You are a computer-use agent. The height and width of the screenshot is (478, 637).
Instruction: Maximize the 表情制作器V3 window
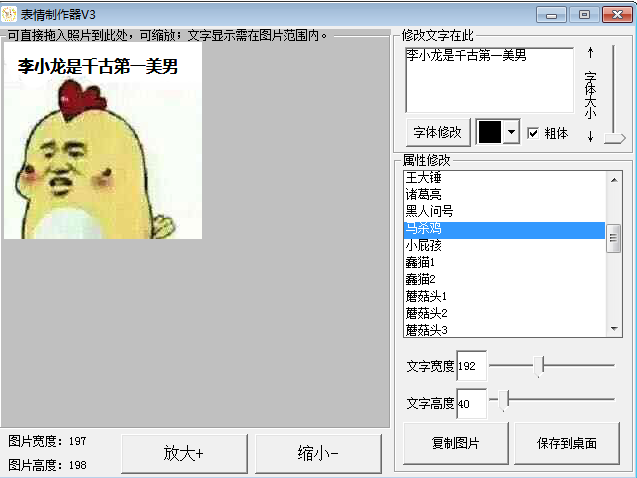coord(584,15)
